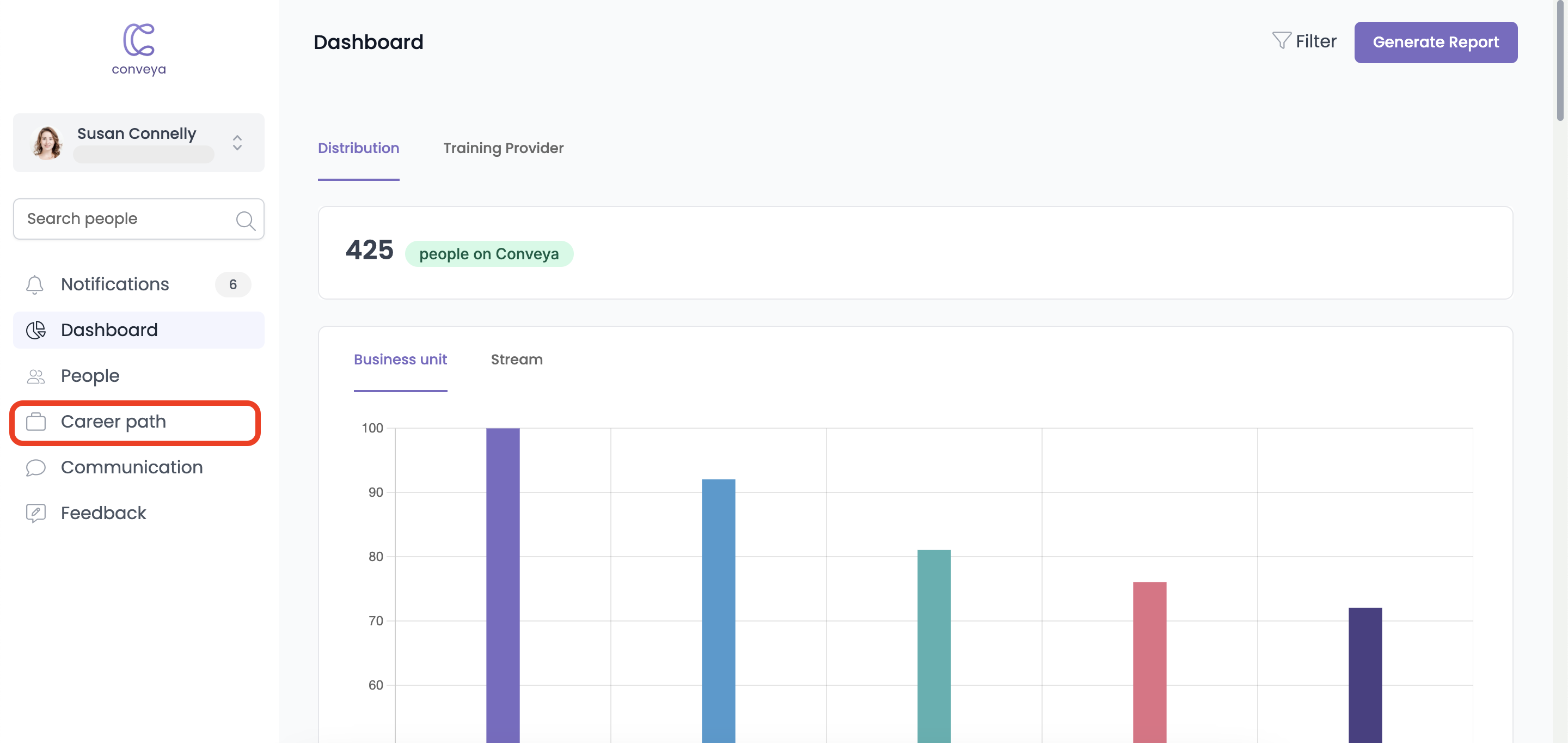This screenshot has width=1568, height=743.
Task: Click the Filter text label
Action: click(x=1316, y=41)
